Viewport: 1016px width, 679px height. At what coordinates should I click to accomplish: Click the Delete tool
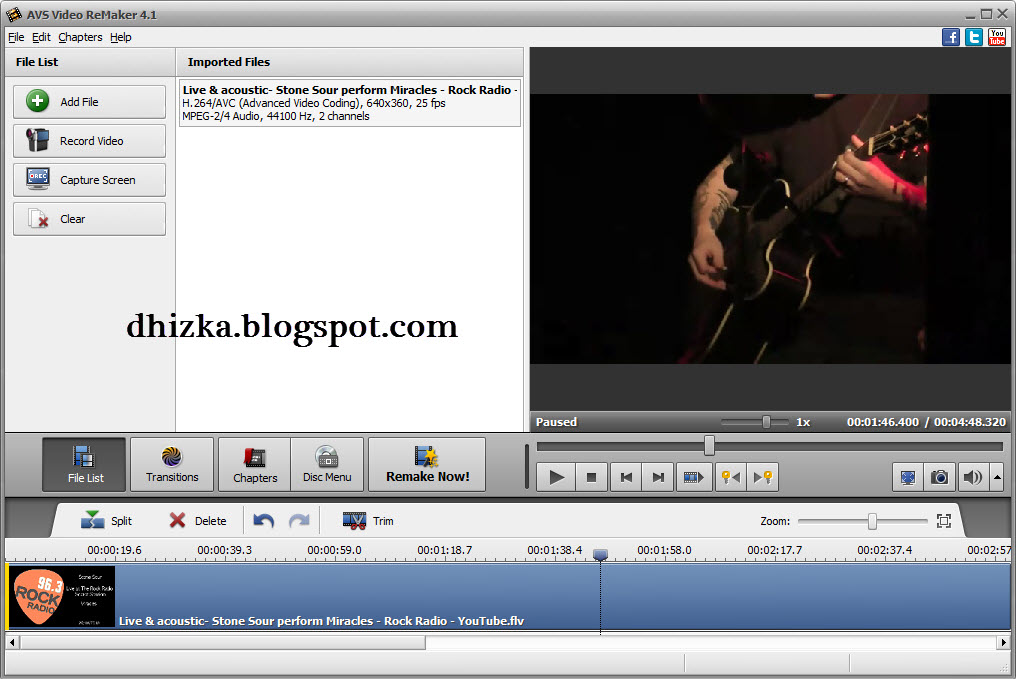(198, 520)
